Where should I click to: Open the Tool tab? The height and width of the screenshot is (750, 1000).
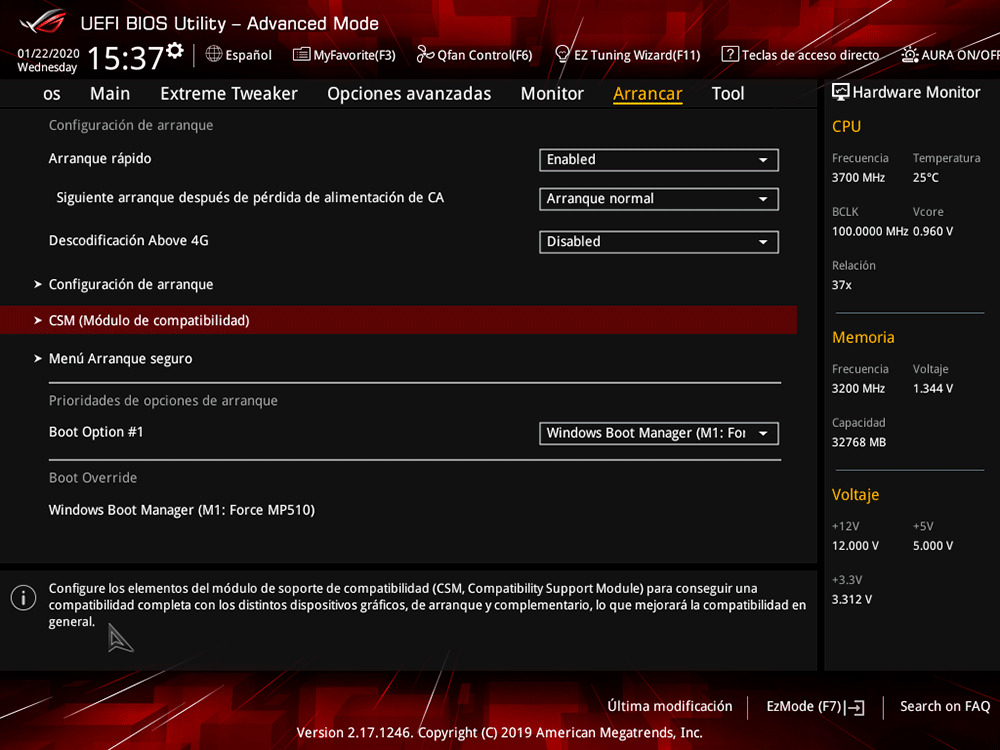pos(728,94)
